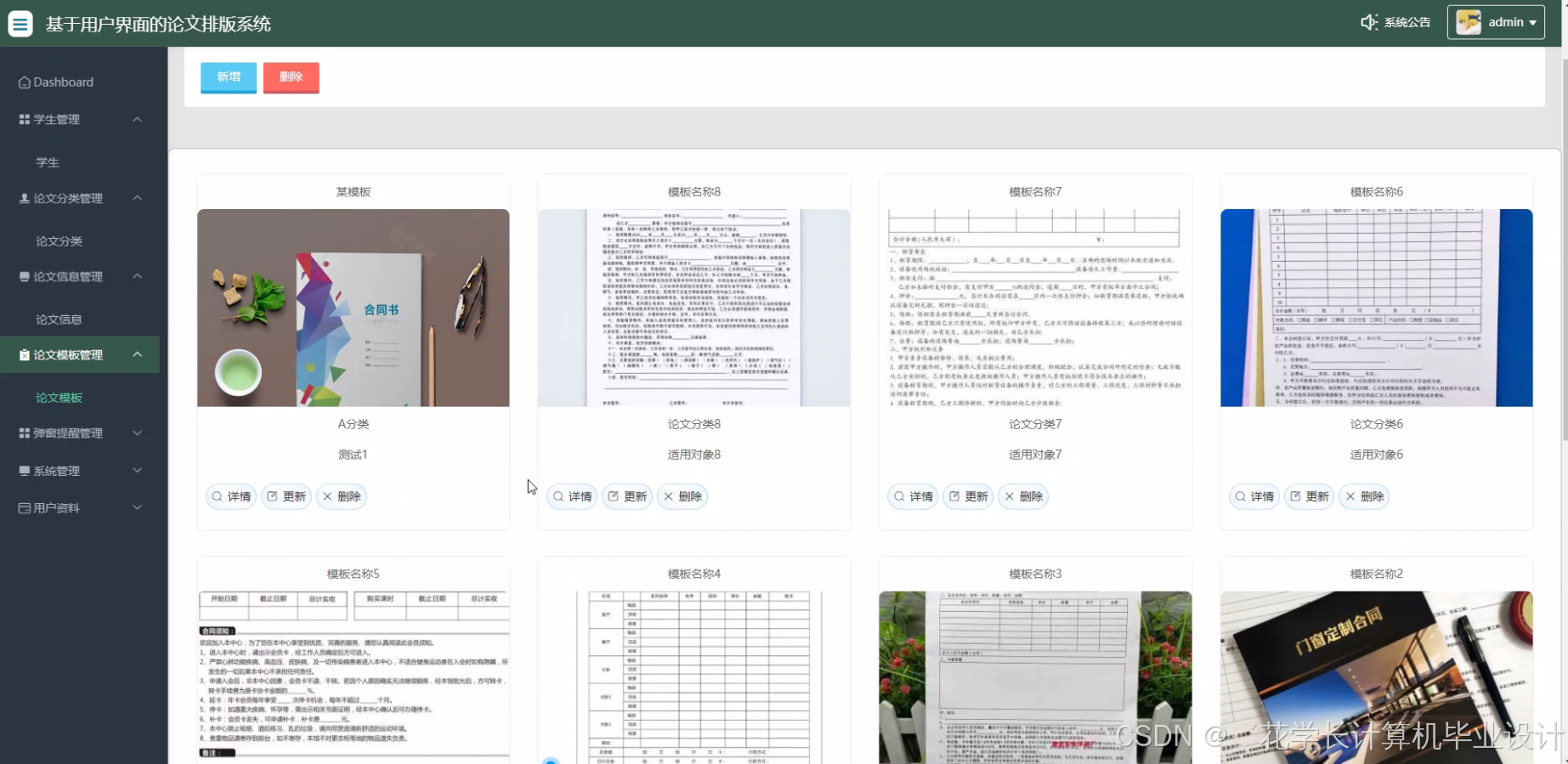Click the 模板名称2 card title
The width and height of the screenshot is (1568, 764).
click(x=1377, y=574)
